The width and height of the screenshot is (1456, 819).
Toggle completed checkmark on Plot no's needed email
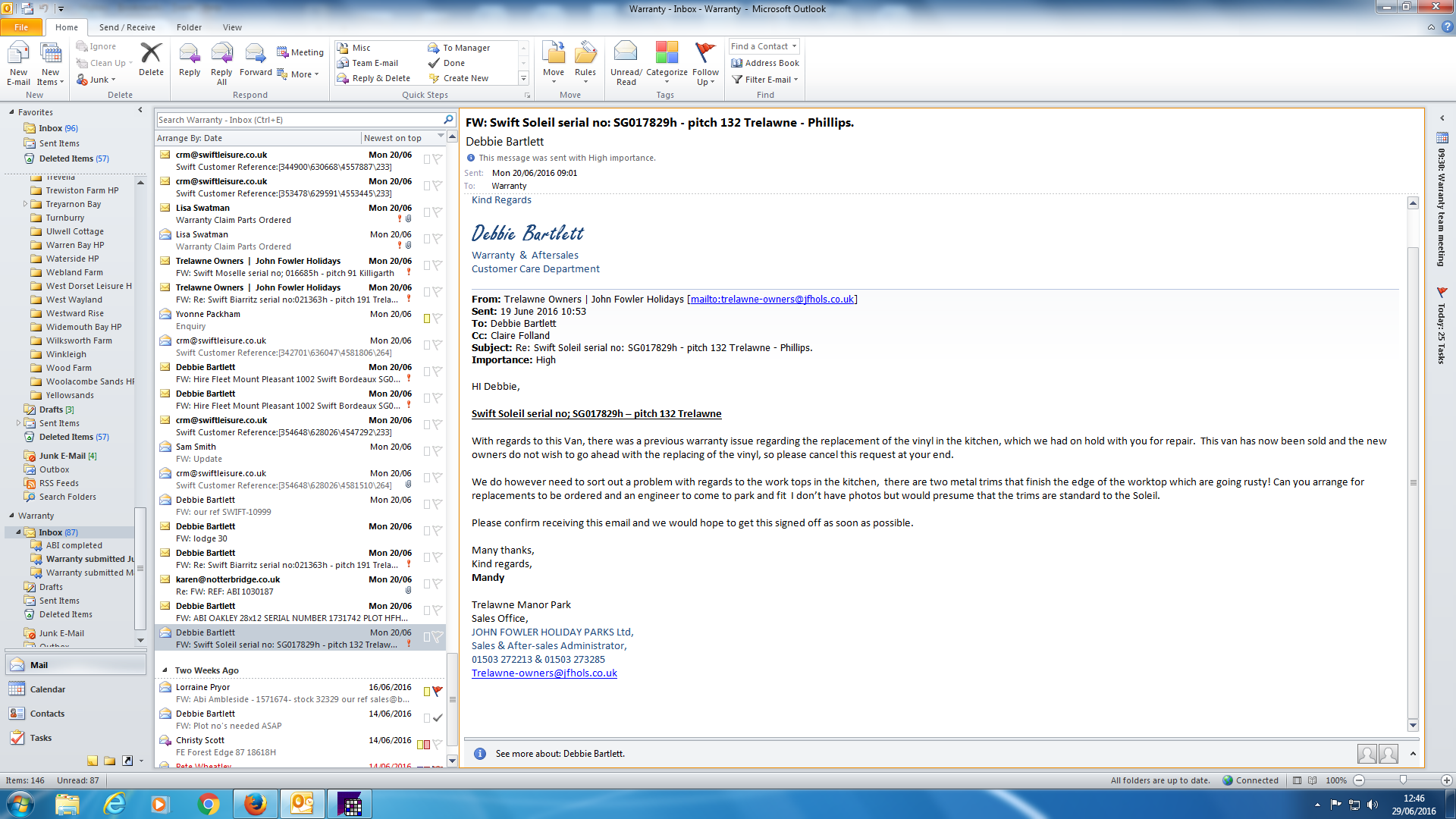coord(438,717)
